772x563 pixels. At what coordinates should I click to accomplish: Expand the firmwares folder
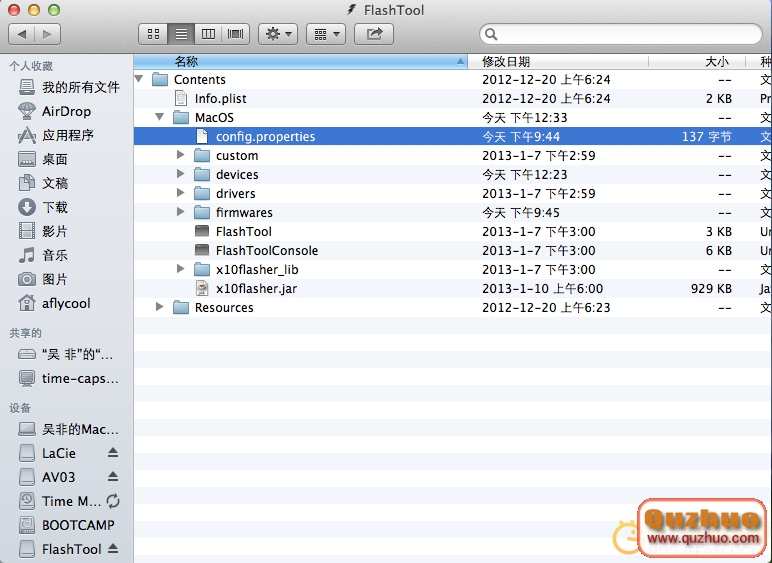(x=181, y=212)
